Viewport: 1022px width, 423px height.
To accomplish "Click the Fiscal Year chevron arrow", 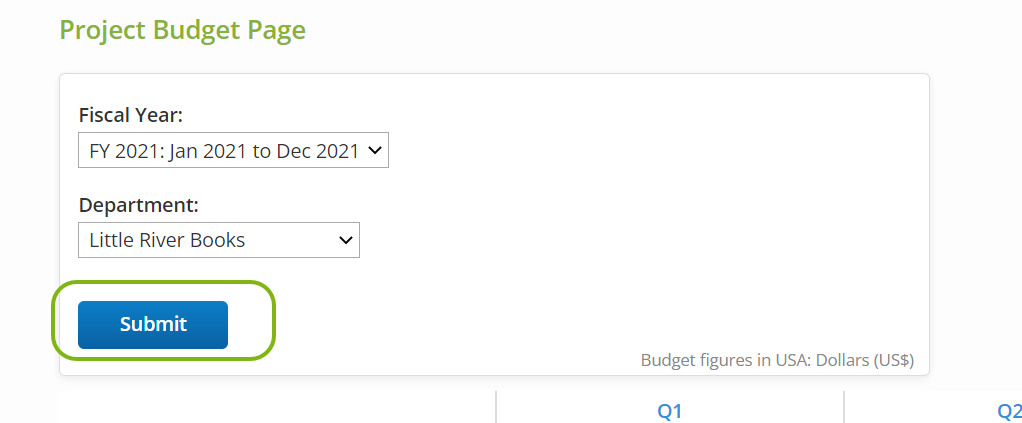I will [374, 151].
